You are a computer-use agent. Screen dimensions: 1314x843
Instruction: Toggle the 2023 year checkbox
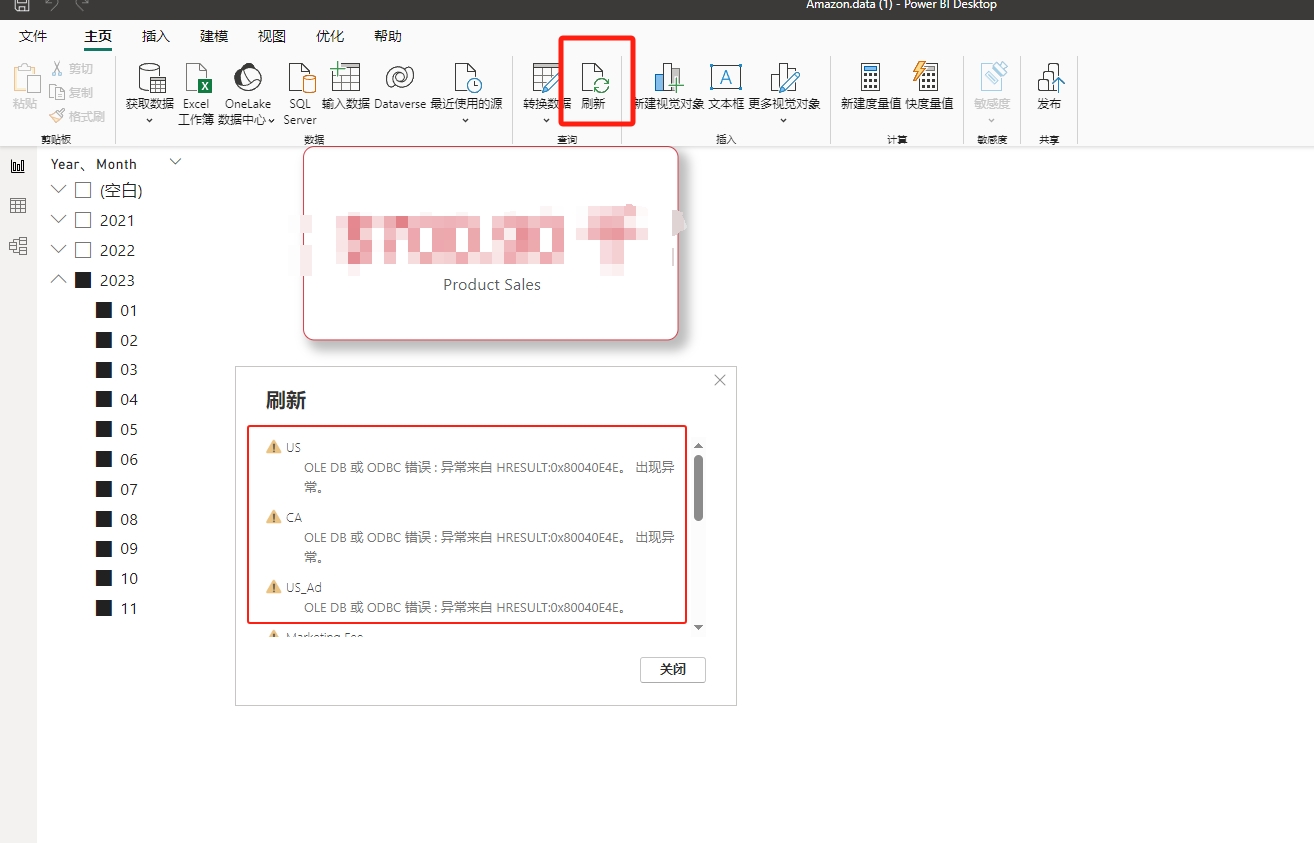click(83, 280)
